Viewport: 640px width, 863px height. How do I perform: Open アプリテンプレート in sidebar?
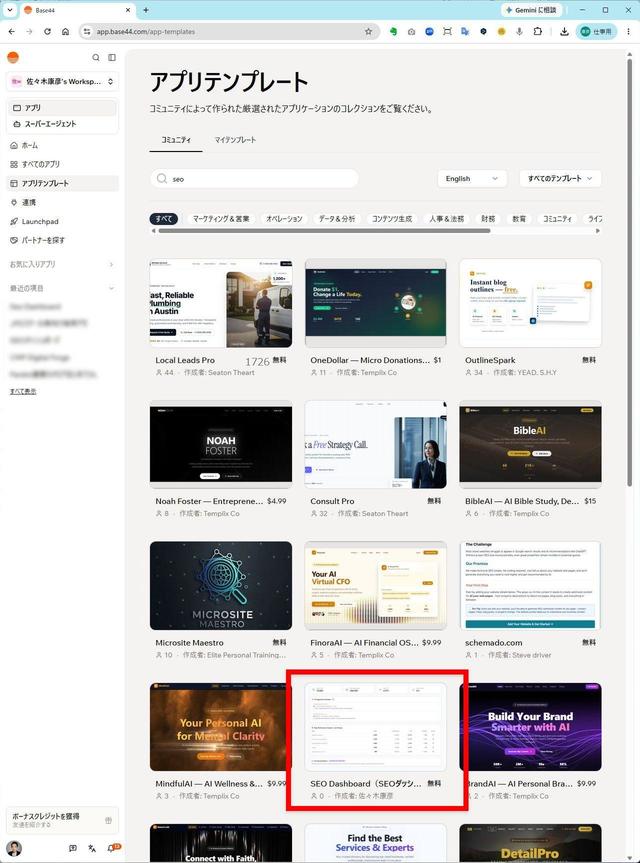coord(62,183)
